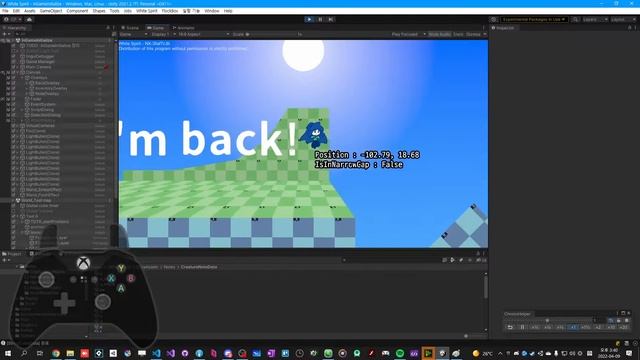Adjust the ChronoHelper time scale slider
This screenshot has width=640, height=360.
[548, 320]
